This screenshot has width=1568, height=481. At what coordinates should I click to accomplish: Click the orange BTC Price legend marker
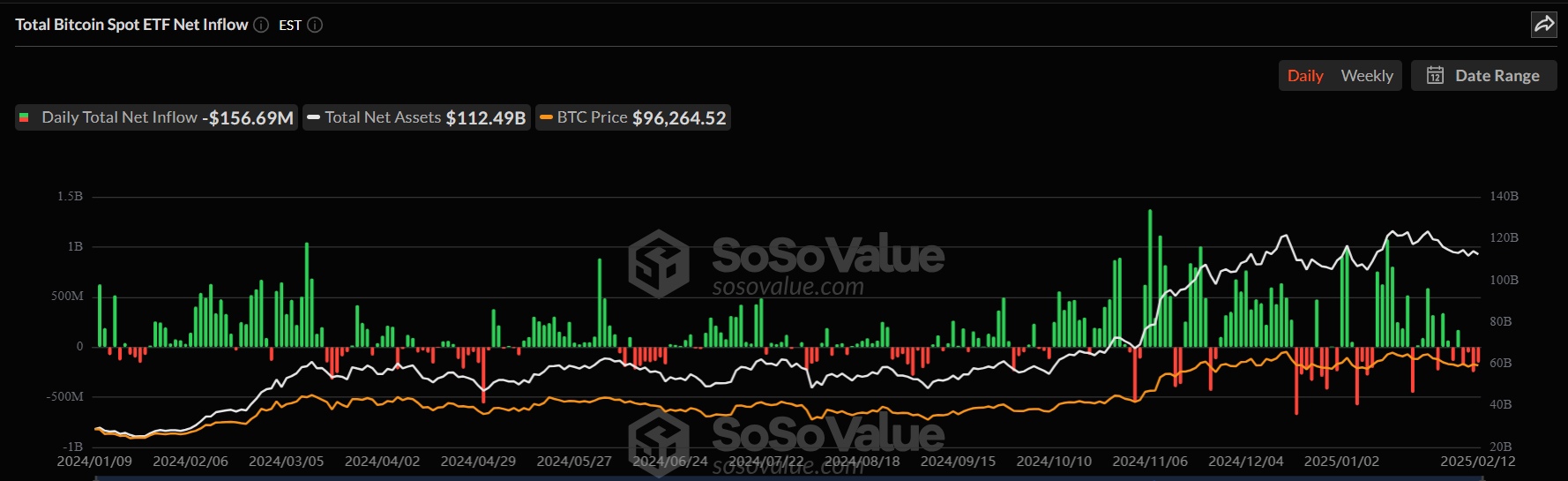click(x=546, y=117)
